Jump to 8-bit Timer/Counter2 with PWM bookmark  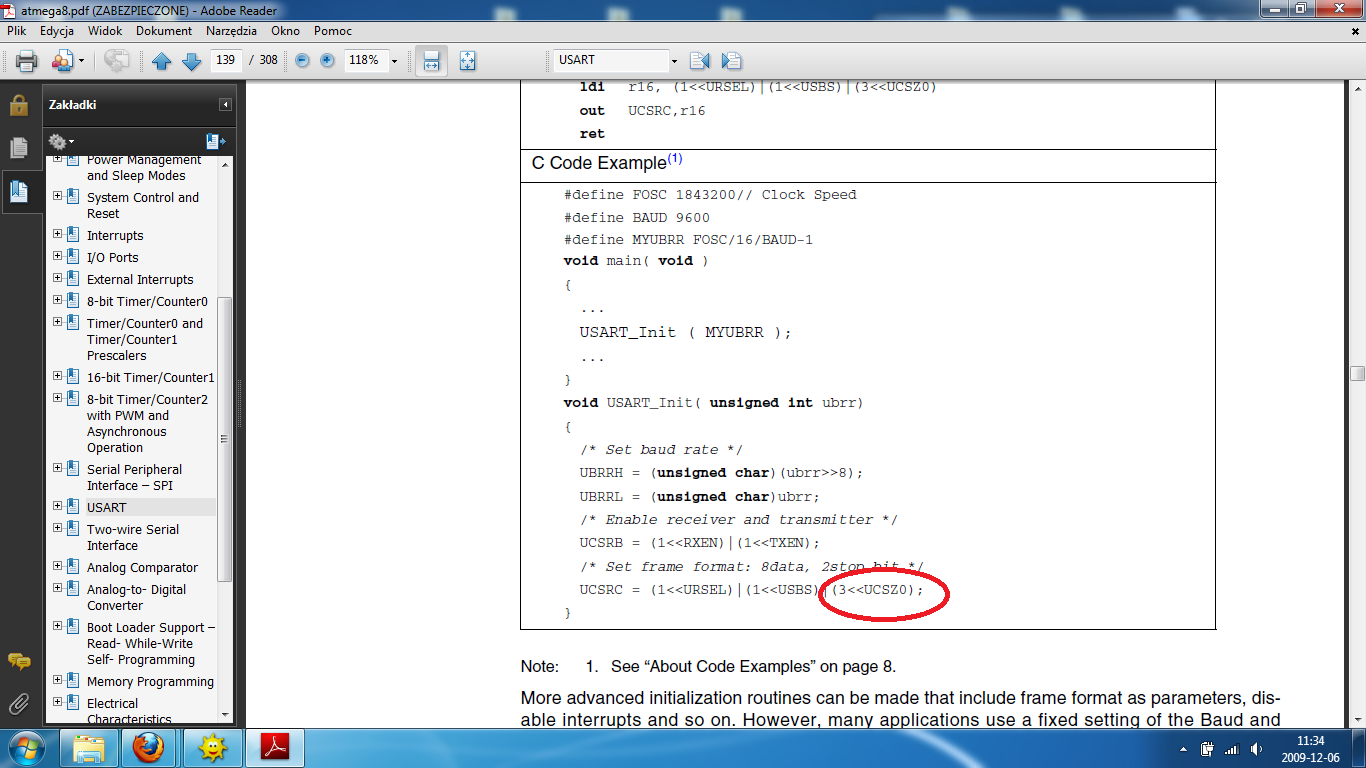coord(147,423)
